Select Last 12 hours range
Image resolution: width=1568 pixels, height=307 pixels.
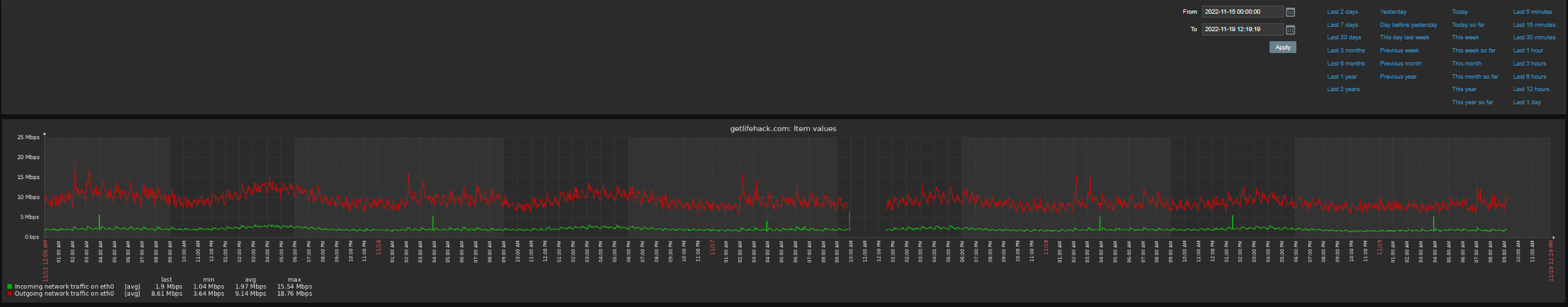pyautogui.click(x=1531, y=89)
